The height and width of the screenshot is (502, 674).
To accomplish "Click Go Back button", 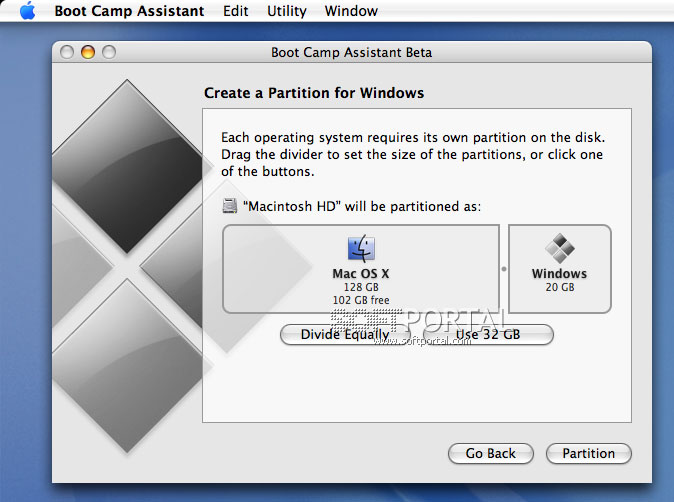I will pyautogui.click(x=490, y=453).
